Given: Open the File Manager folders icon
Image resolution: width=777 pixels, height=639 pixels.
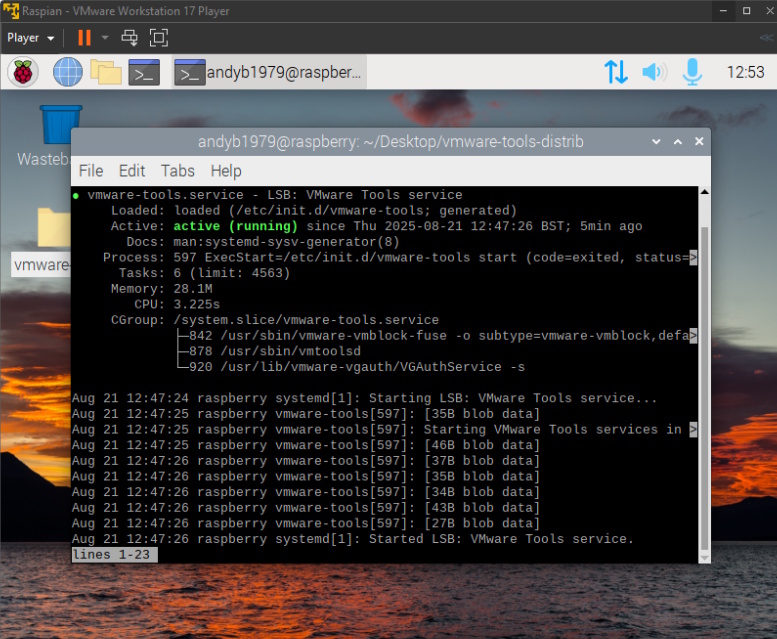Looking at the screenshot, I should click(x=106, y=72).
